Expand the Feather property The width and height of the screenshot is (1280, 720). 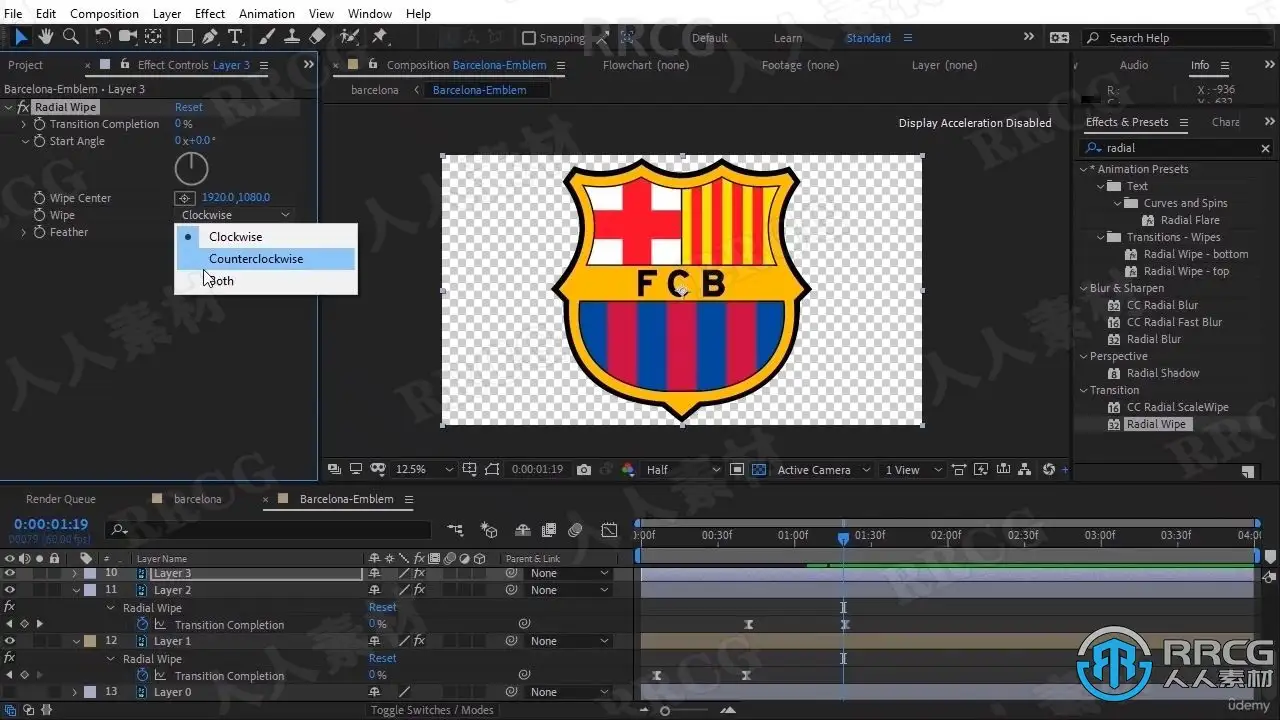click(24, 232)
